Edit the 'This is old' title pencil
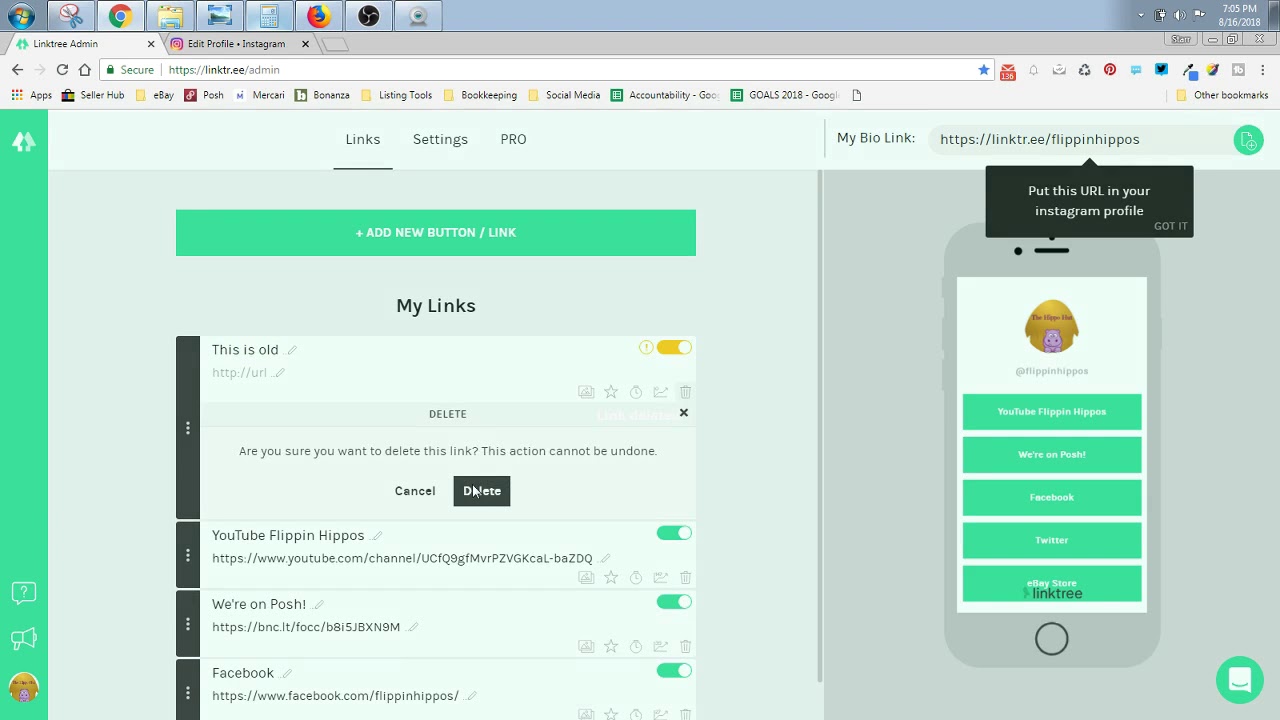 click(x=292, y=350)
